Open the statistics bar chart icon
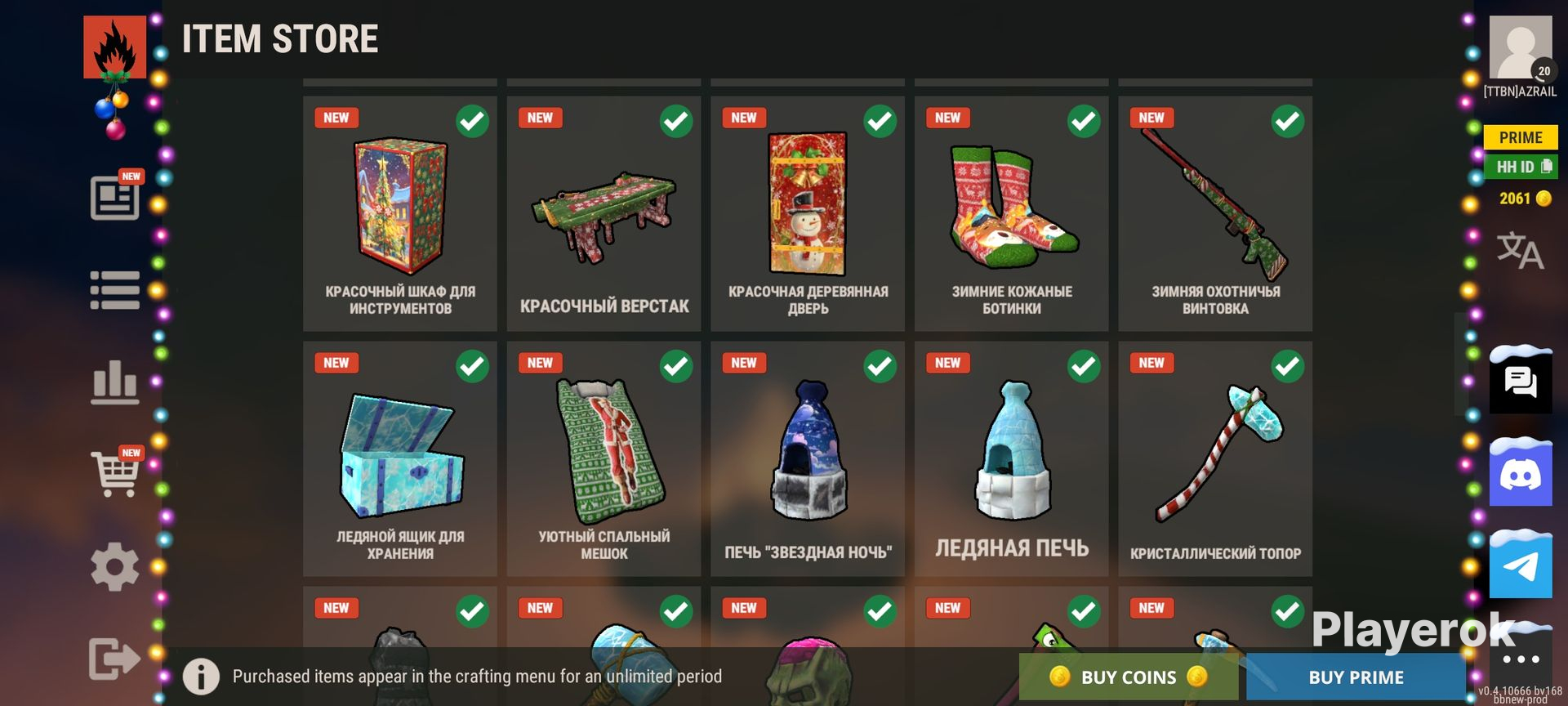Image resolution: width=1568 pixels, height=706 pixels. click(114, 382)
